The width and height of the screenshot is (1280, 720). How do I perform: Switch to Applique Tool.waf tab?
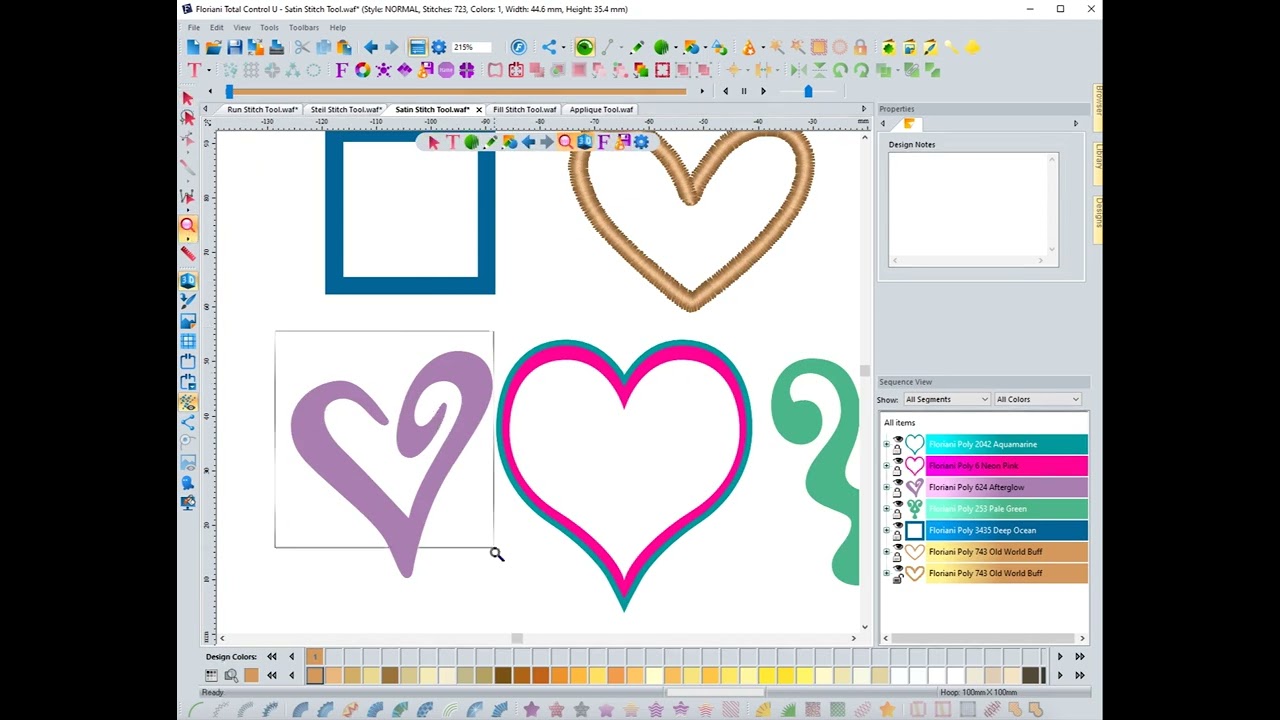pos(601,109)
